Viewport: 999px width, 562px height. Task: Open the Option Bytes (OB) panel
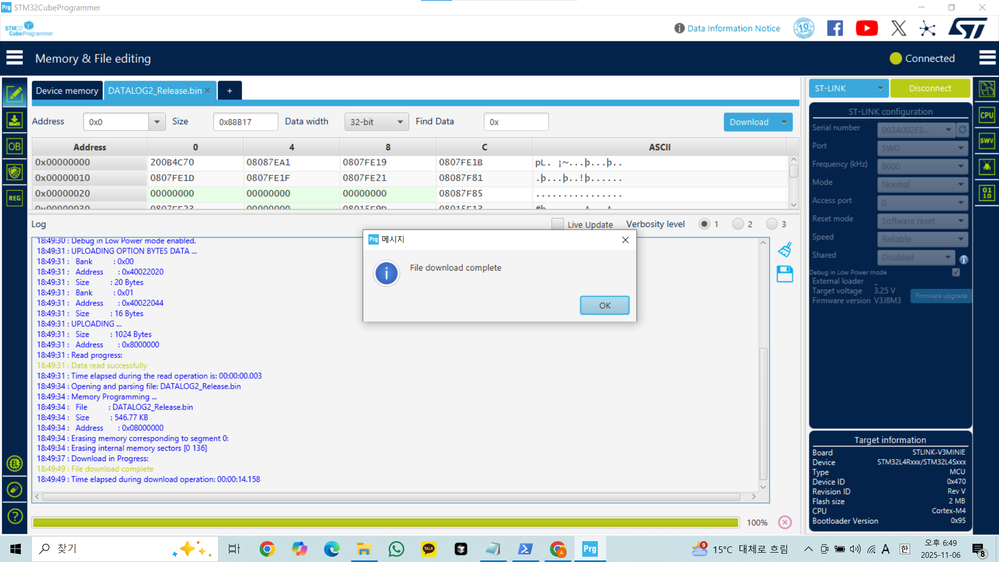tap(14, 146)
